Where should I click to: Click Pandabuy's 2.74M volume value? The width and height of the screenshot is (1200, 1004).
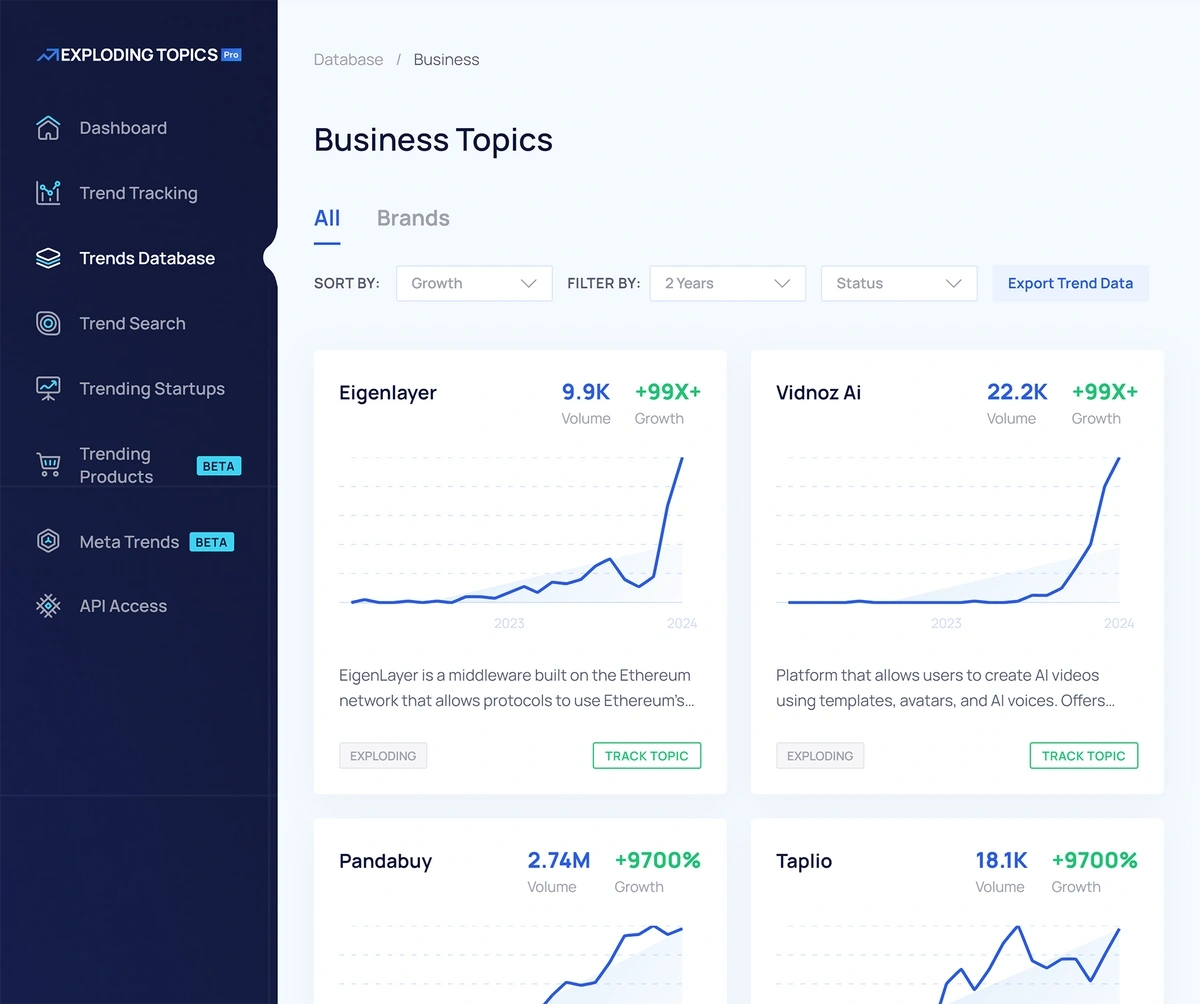point(559,860)
